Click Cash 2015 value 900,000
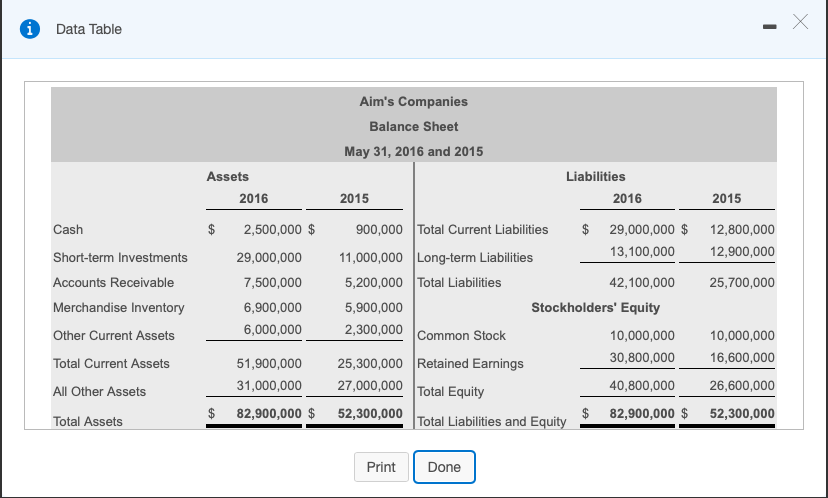 point(379,230)
